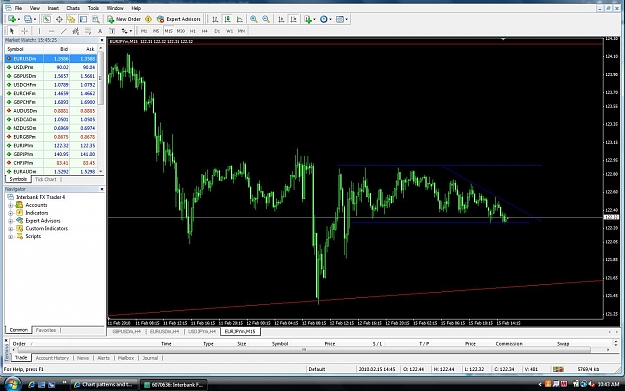Open the GBPUSDm,H4 chart tab
This screenshot has height=391, width=625.
click(x=126, y=332)
